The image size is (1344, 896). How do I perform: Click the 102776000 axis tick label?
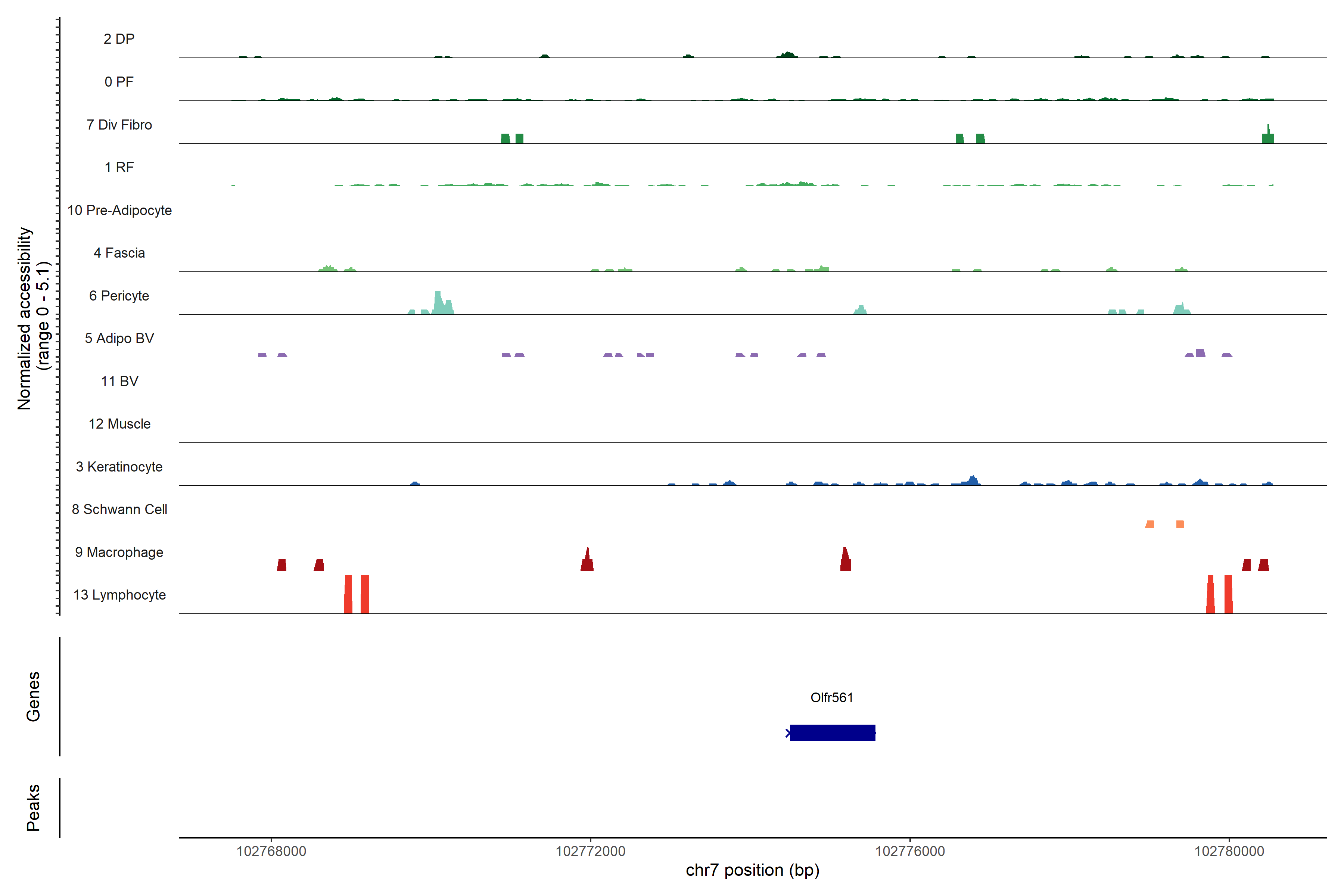pyautogui.click(x=910, y=851)
